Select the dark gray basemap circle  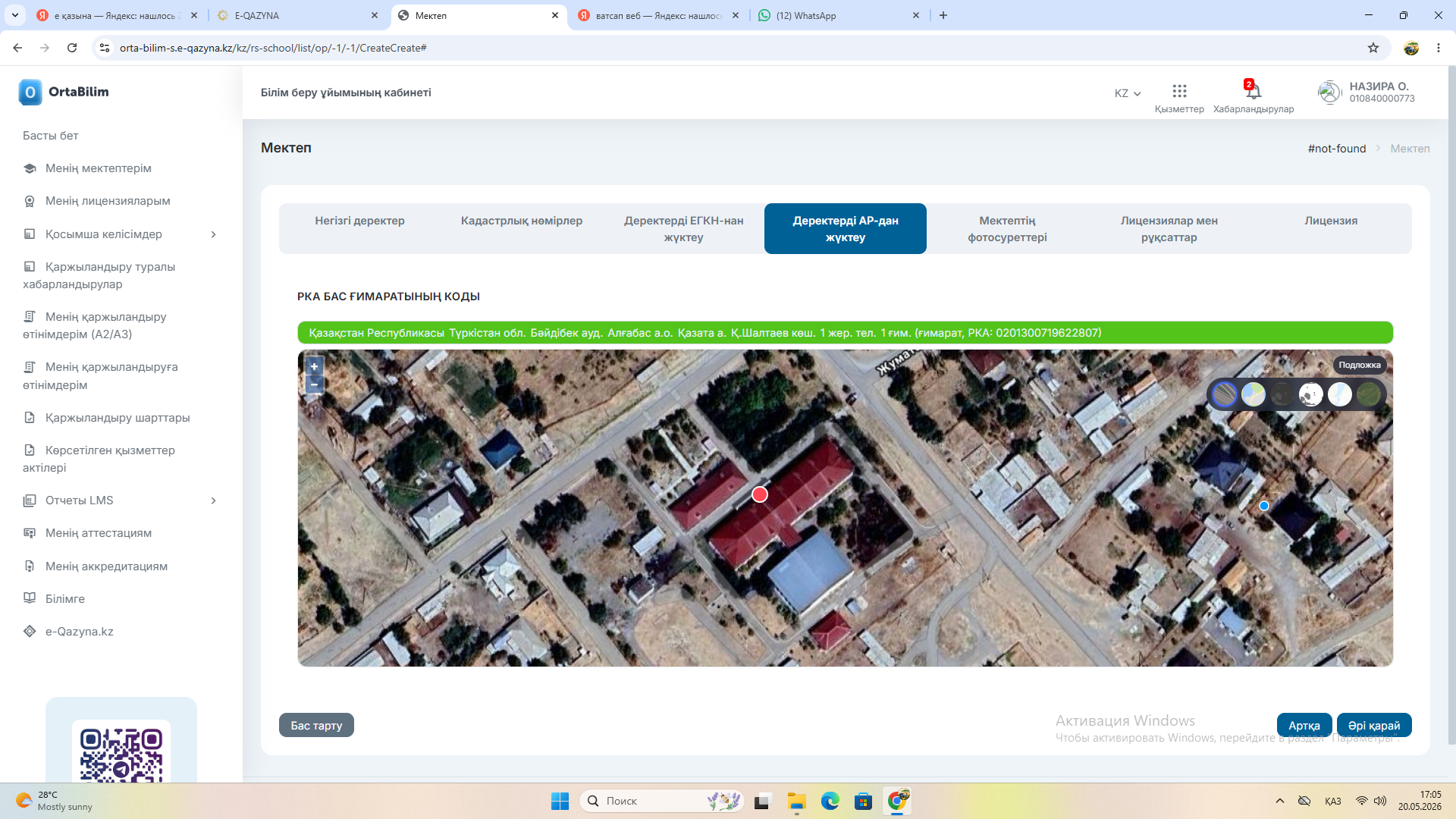1282,394
